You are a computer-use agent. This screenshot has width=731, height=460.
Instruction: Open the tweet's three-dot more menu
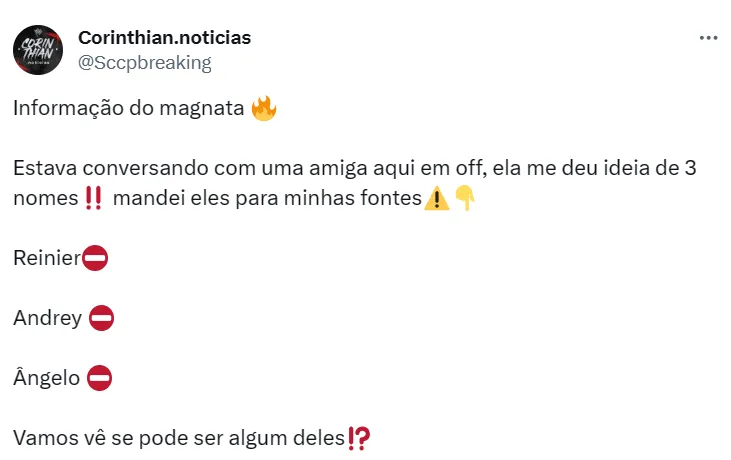[x=708, y=38]
